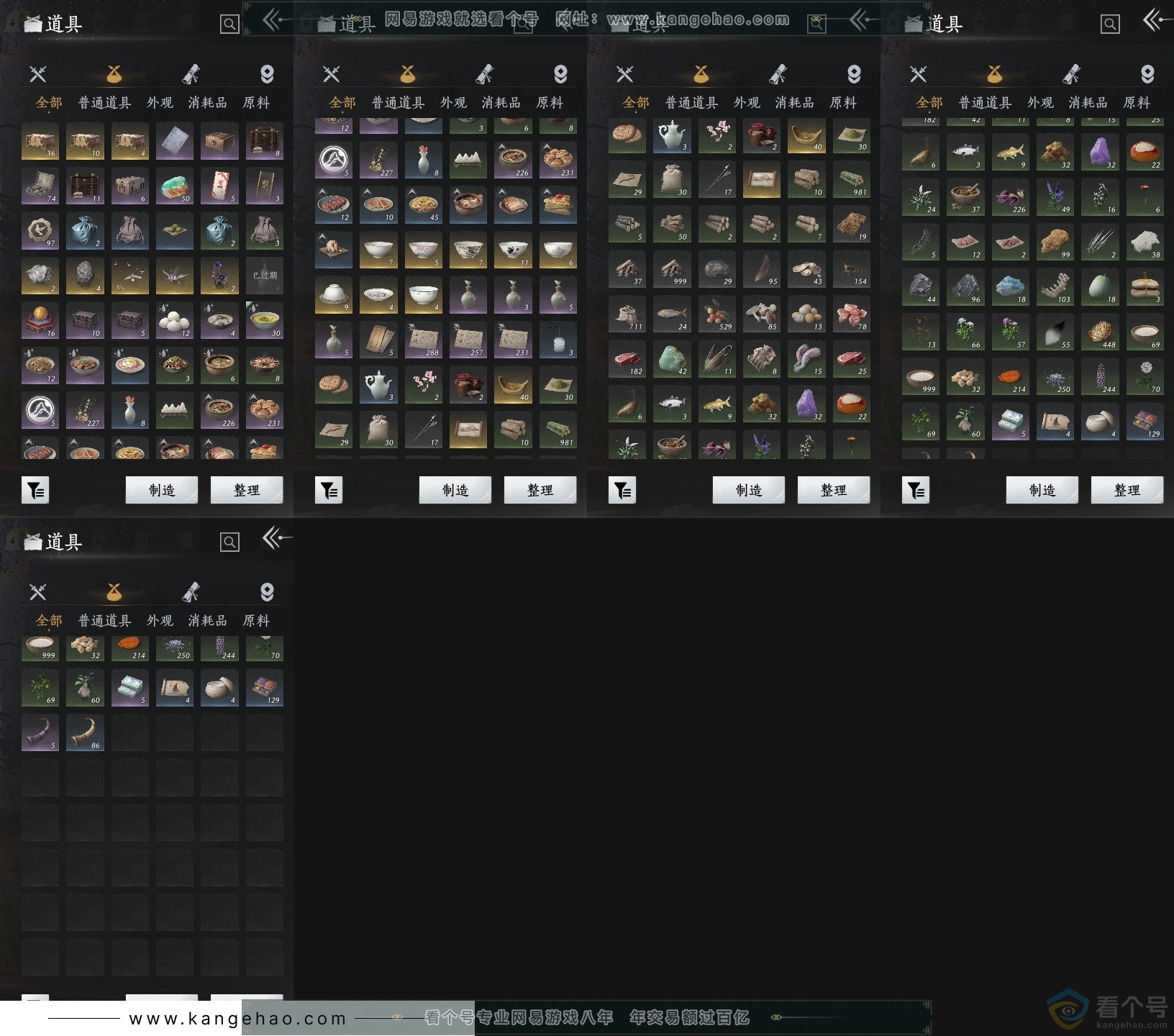Switch to 消耗品 tab in second panel

(501, 103)
